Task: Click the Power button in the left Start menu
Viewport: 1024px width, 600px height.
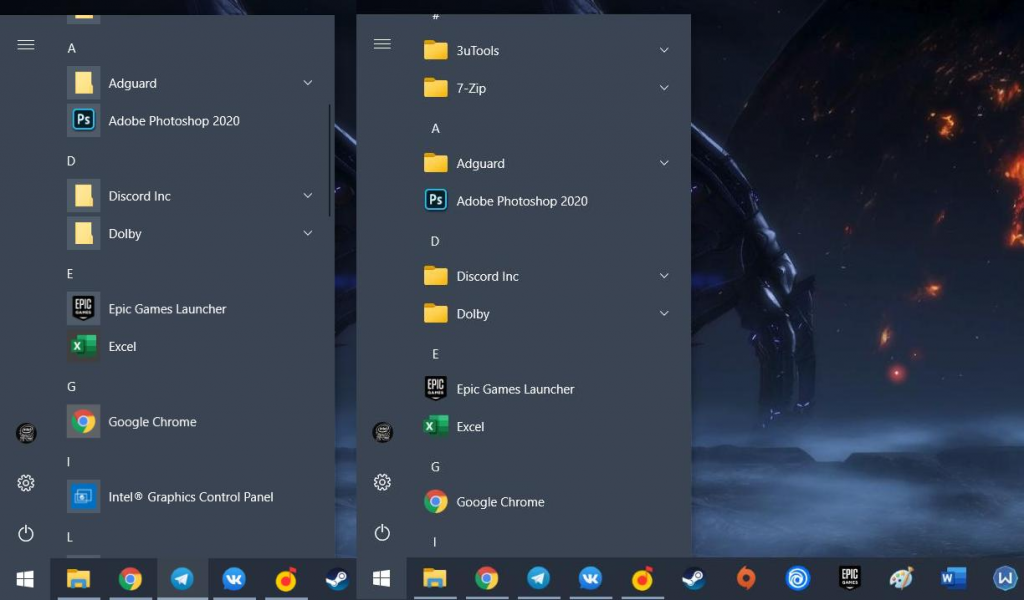Action: (x=26, y=534)
